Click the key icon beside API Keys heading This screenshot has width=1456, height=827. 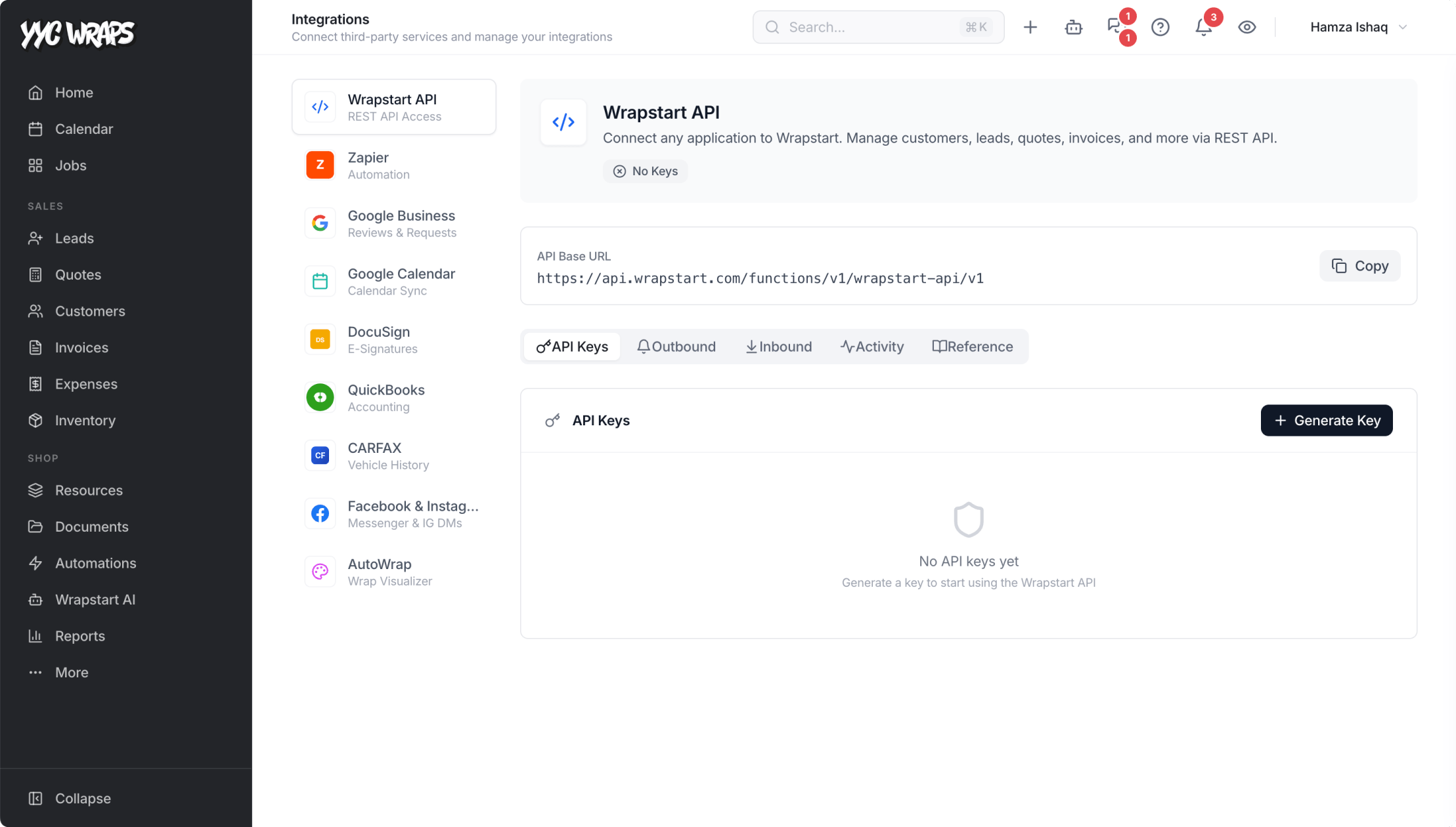[552, 421]
